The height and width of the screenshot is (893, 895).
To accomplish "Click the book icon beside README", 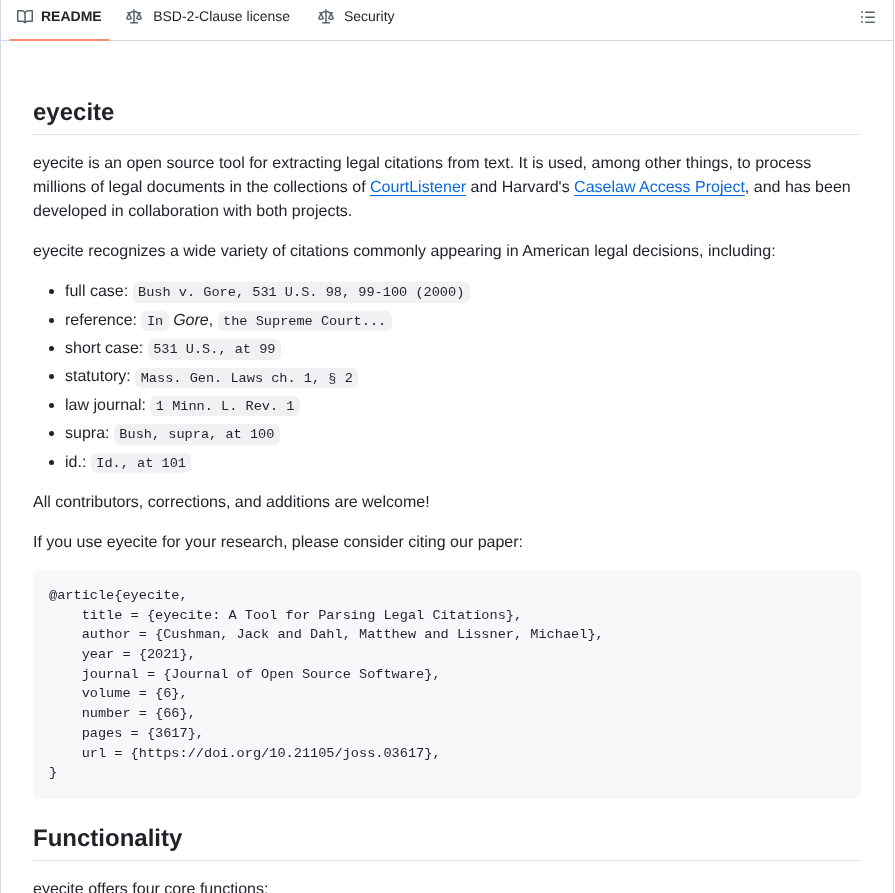I will [24, 16].
